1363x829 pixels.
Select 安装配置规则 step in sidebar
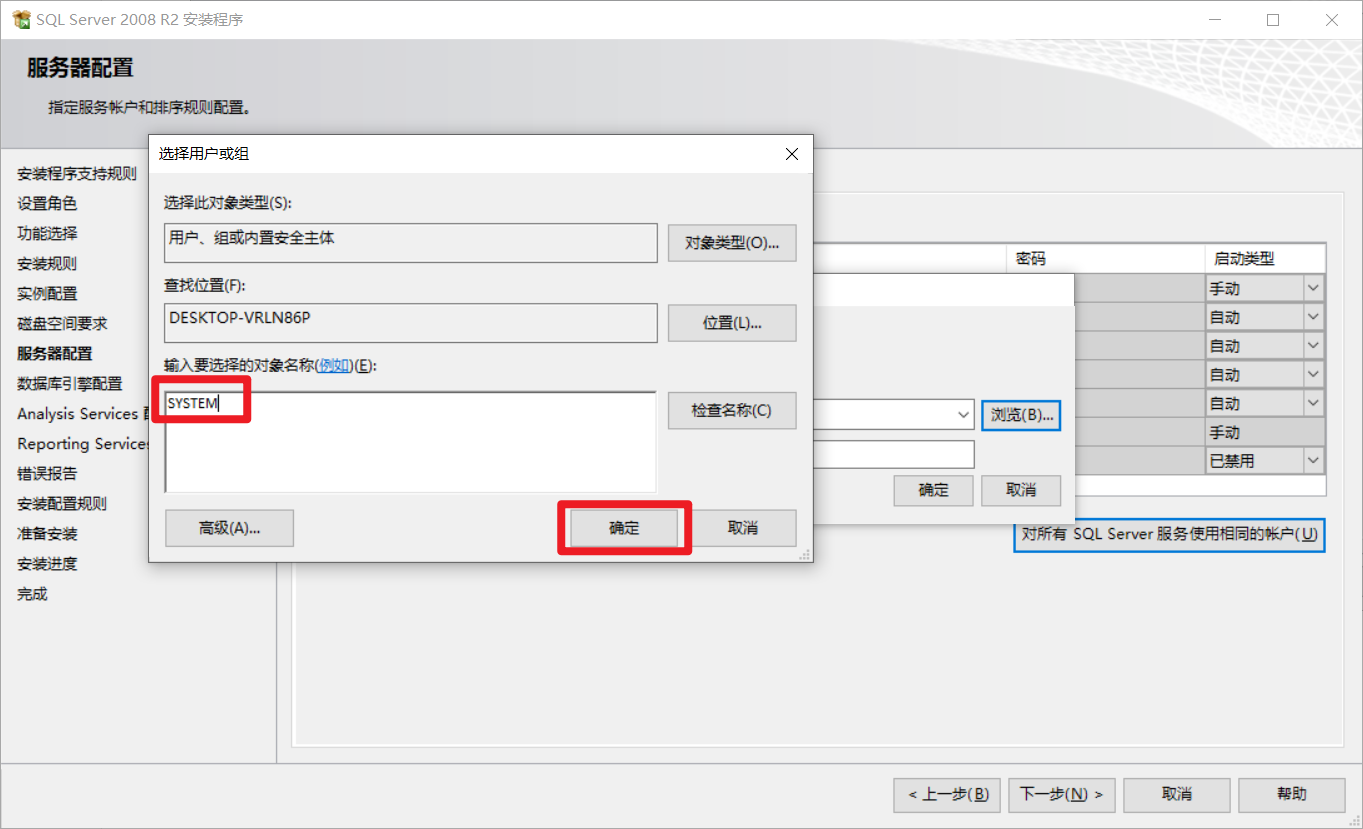pos(62,503)
